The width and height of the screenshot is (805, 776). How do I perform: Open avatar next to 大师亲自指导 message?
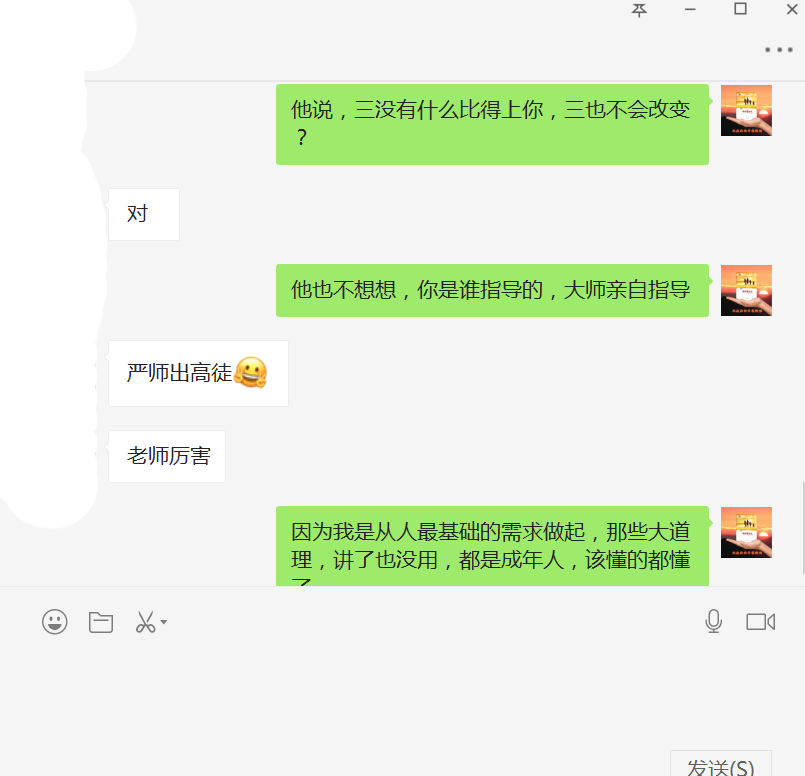pyautogui.click(x=746, y=290)
